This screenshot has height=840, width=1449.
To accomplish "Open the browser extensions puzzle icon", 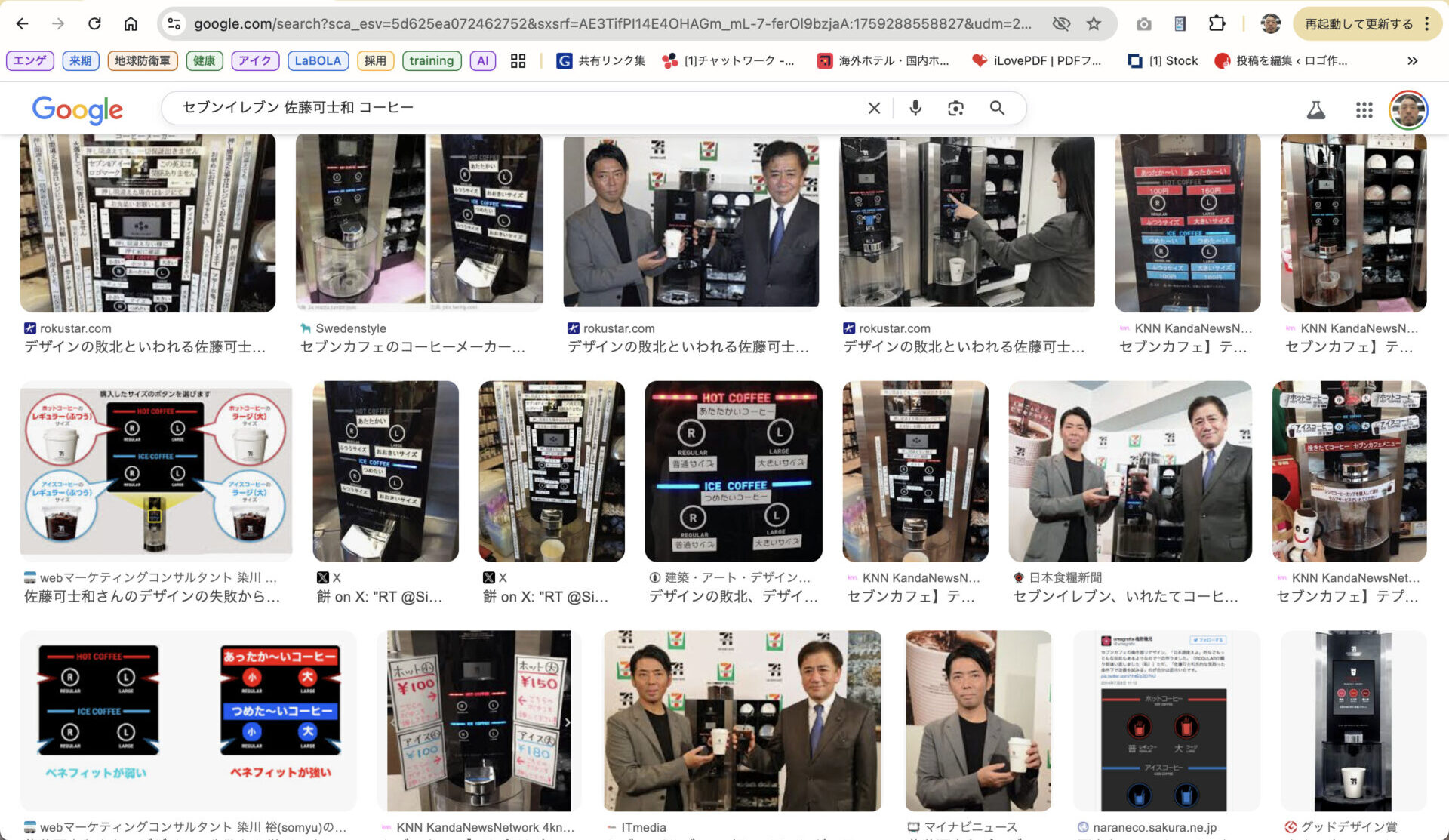I will pyautogui.click(x=1217, y=23).
